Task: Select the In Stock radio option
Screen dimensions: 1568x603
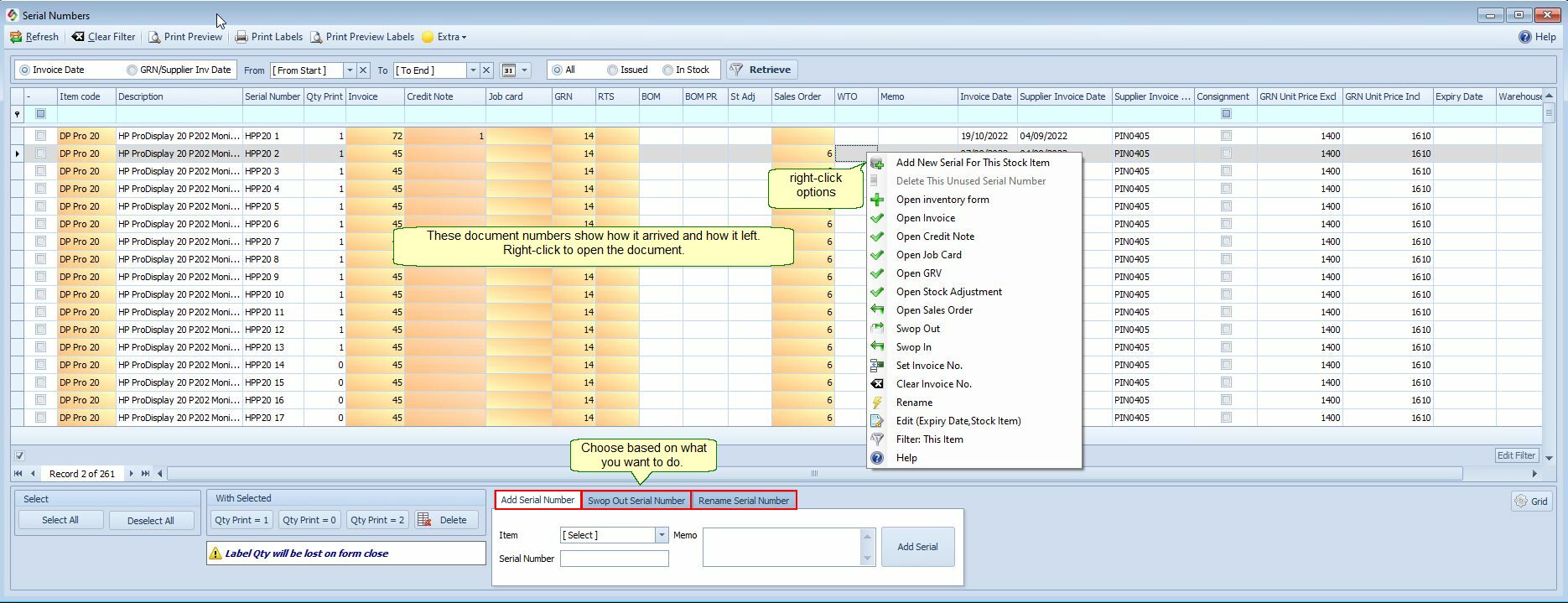Action: coord(668,70)
